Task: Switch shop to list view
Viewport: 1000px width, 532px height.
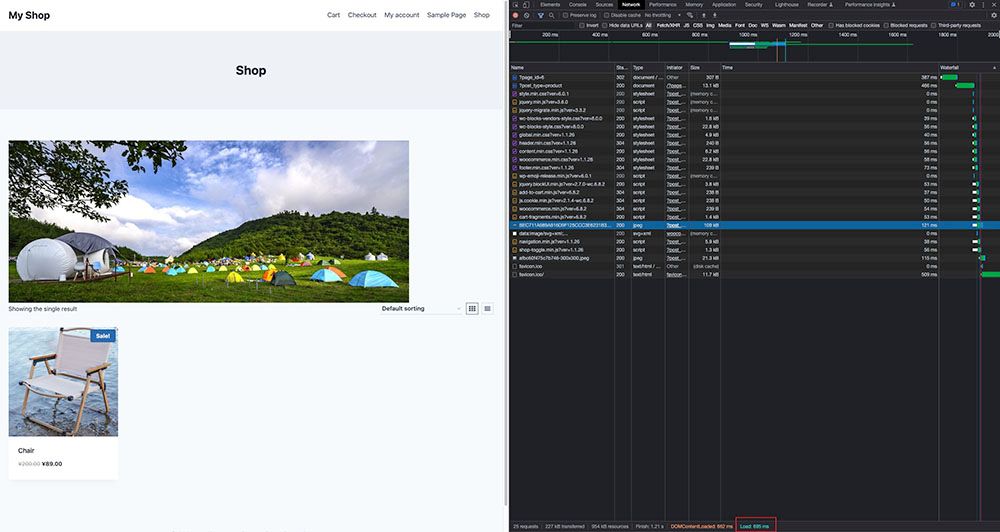Action: 488,308
